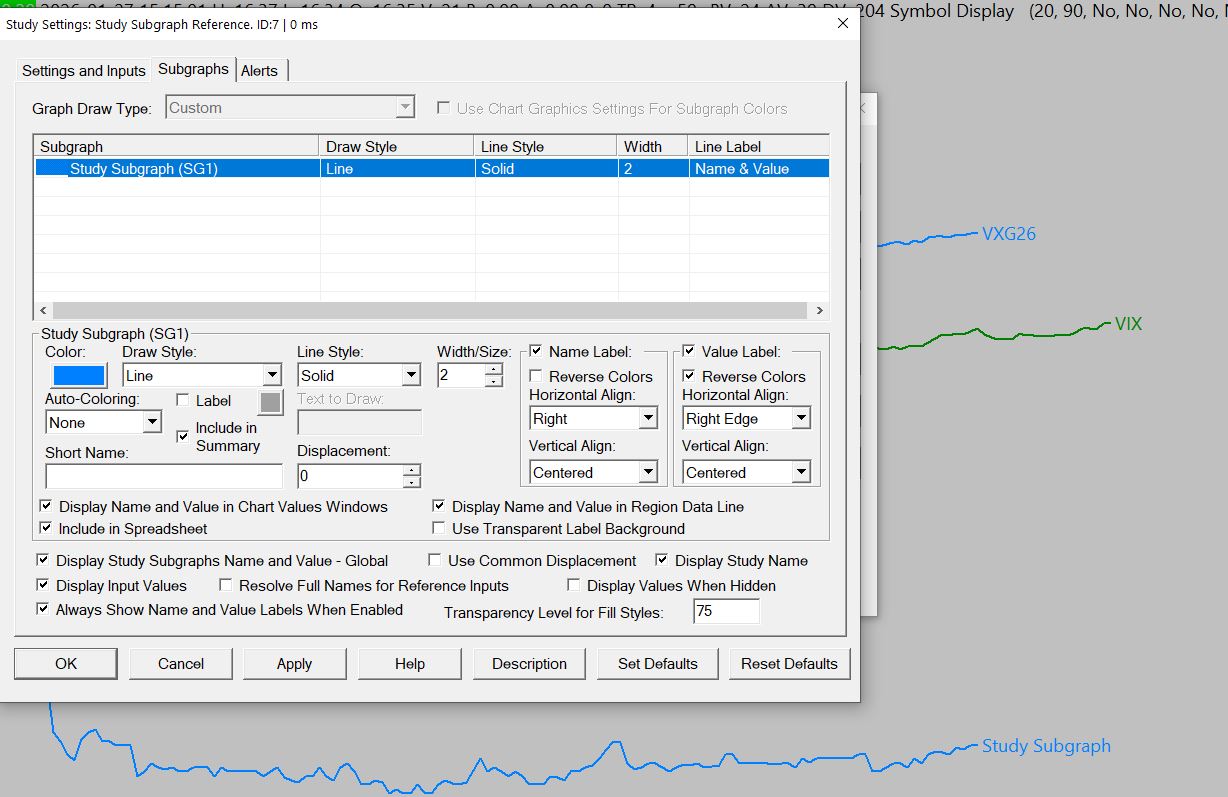Open Value Label Horizontal Align dropdown
The image size is (1228, 797).
[x=800, y=419]
